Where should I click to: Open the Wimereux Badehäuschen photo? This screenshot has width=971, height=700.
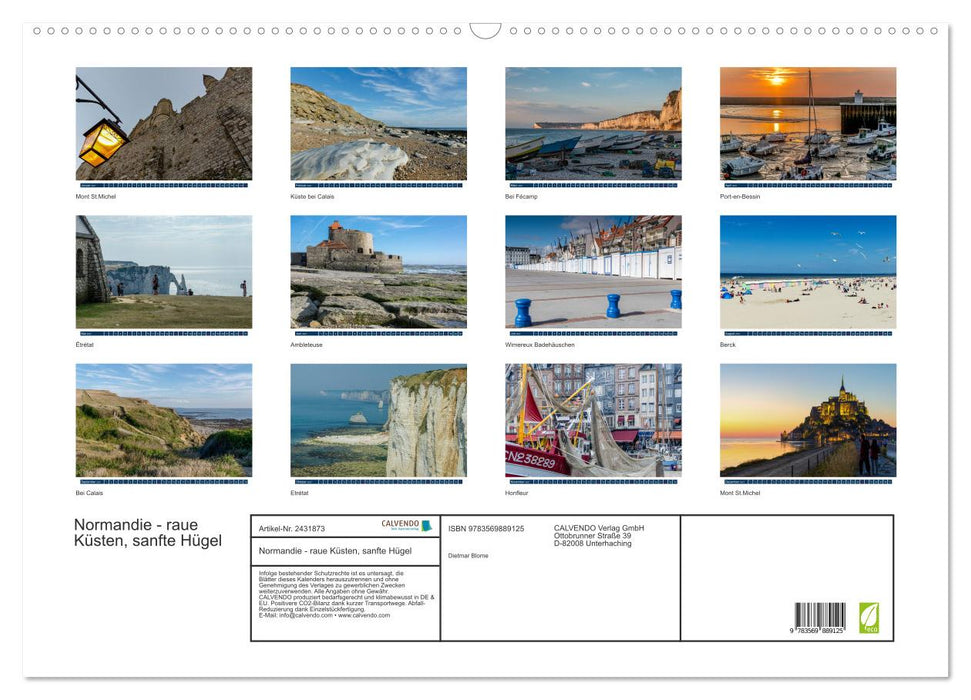point(593,272)
